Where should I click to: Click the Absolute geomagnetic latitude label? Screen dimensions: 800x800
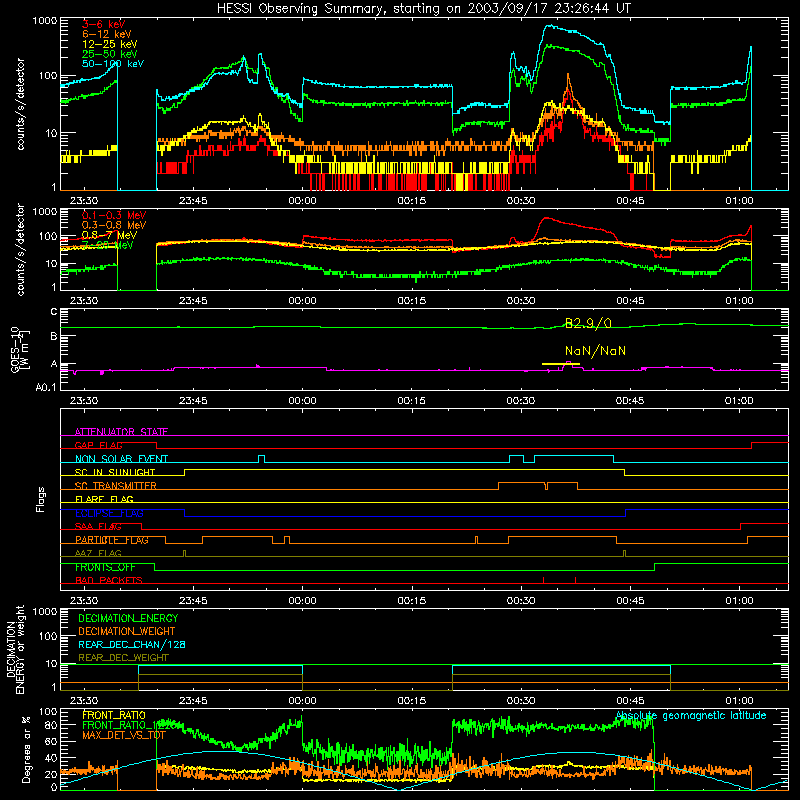[x=691, y=716]
